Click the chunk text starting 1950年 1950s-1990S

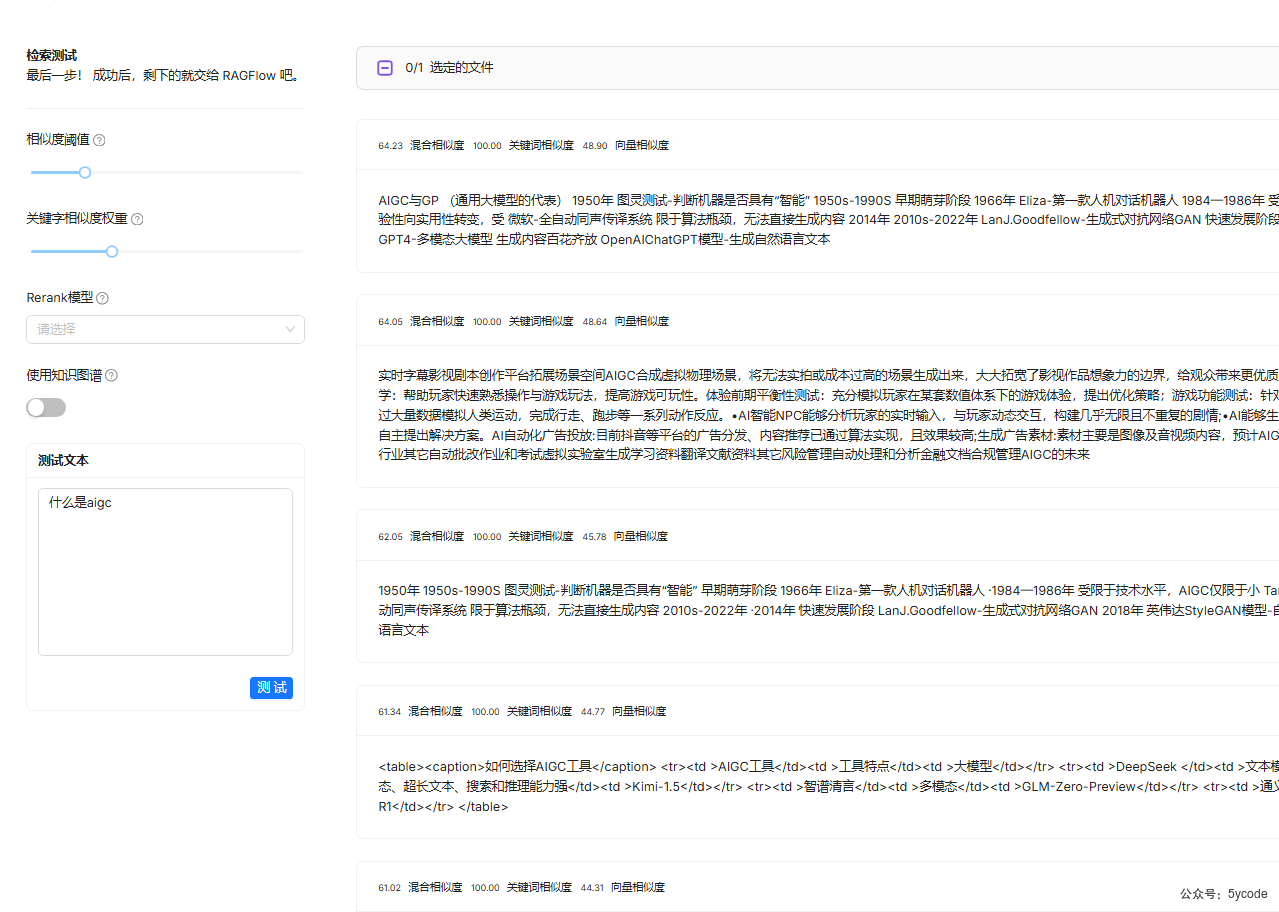click(828, 610)
